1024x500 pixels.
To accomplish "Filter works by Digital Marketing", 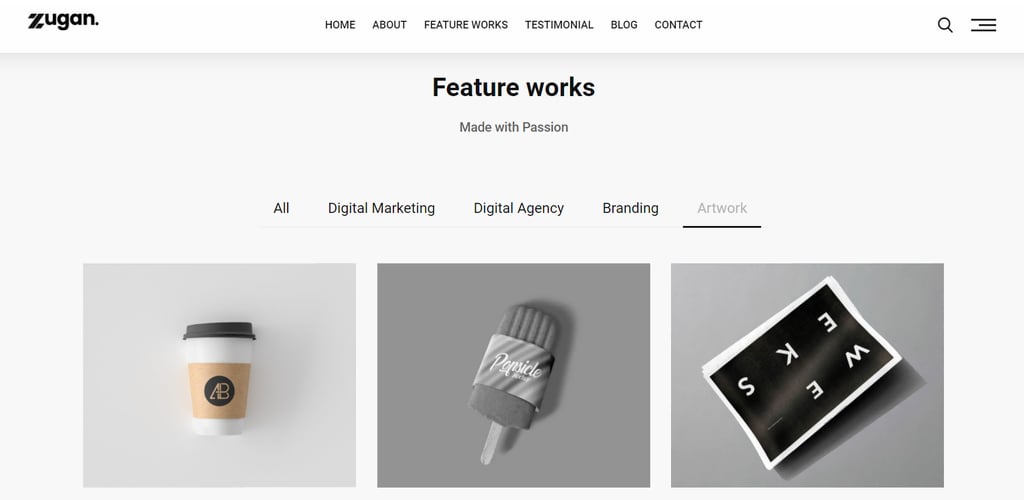I will pyautogui.click(x=381, y=208).
